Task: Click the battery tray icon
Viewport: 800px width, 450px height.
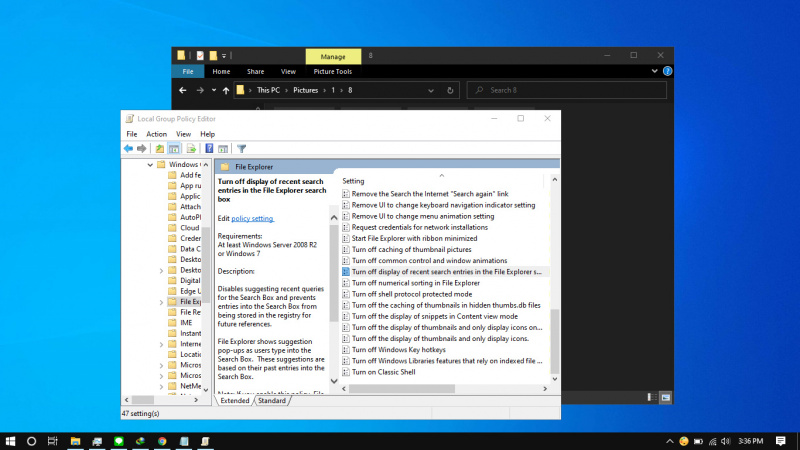Action: click(698, 441)
